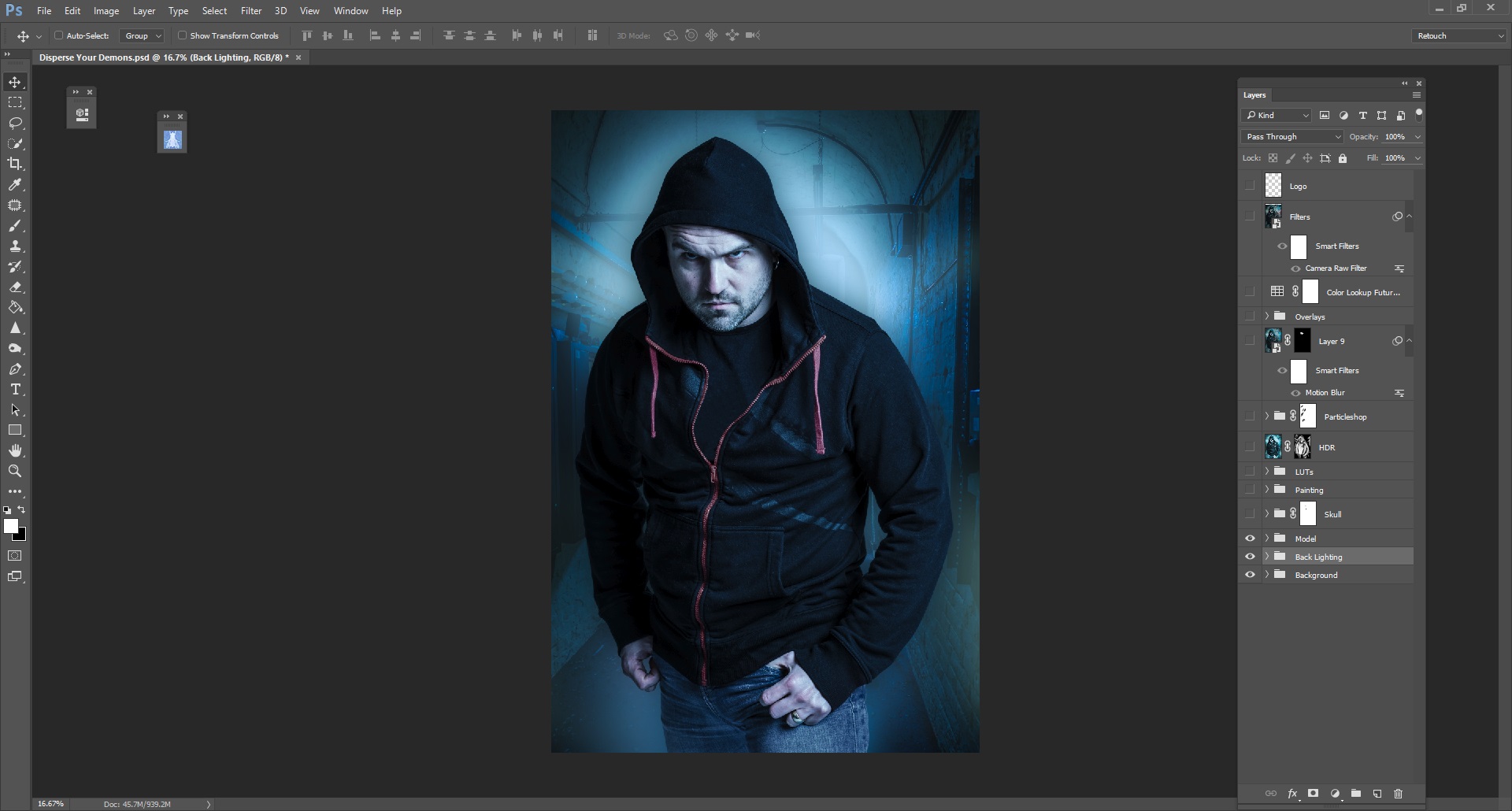Open the Pass Through blend mode dropdown

tap(1291, 136)
